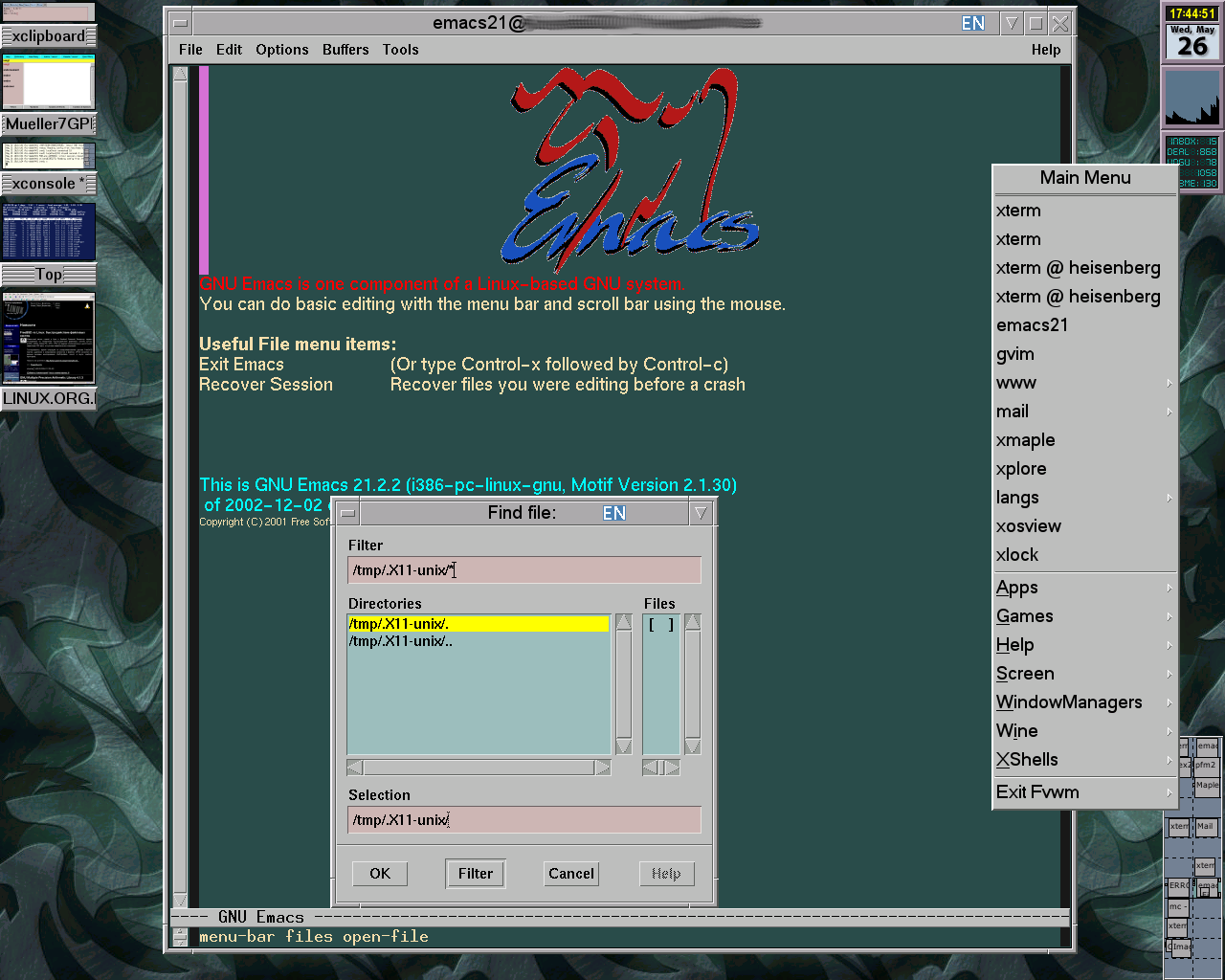Screen dimensions: 1225x980
Task: Click the Directories horizontal scrollbar track
Action: [479, 768]
